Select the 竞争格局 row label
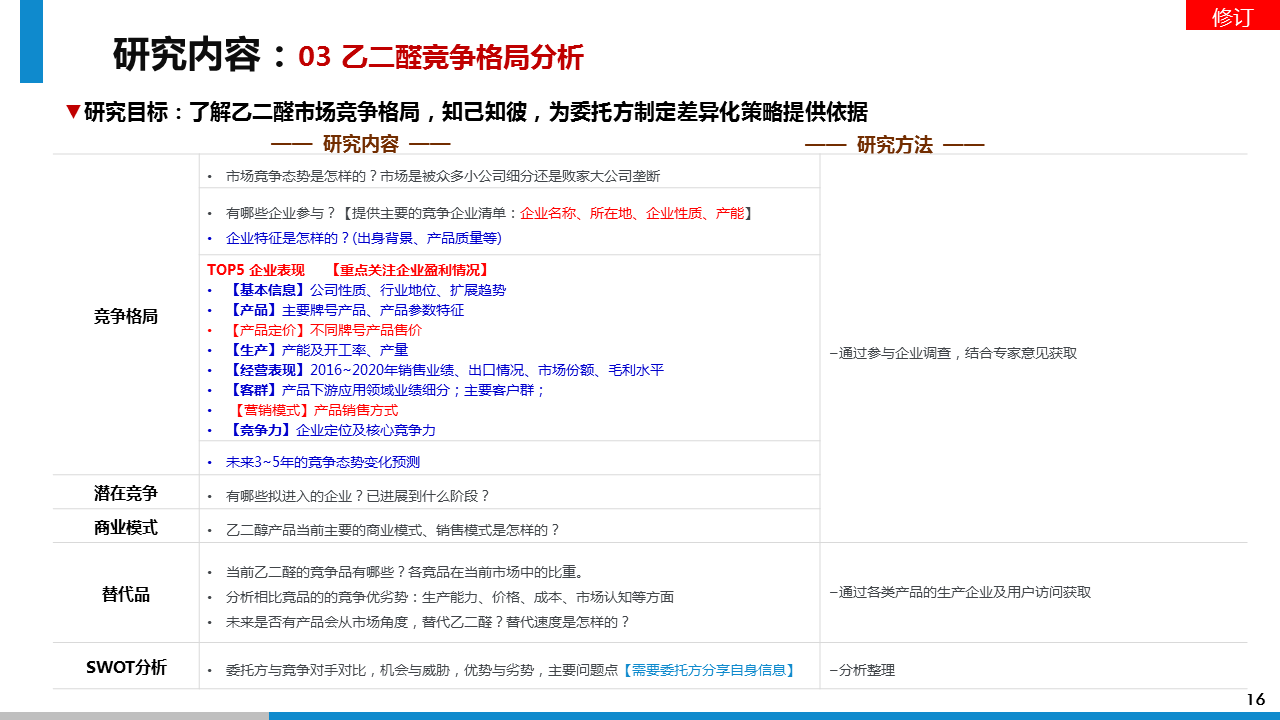1280x720 pixels. [x=126, y=316]
